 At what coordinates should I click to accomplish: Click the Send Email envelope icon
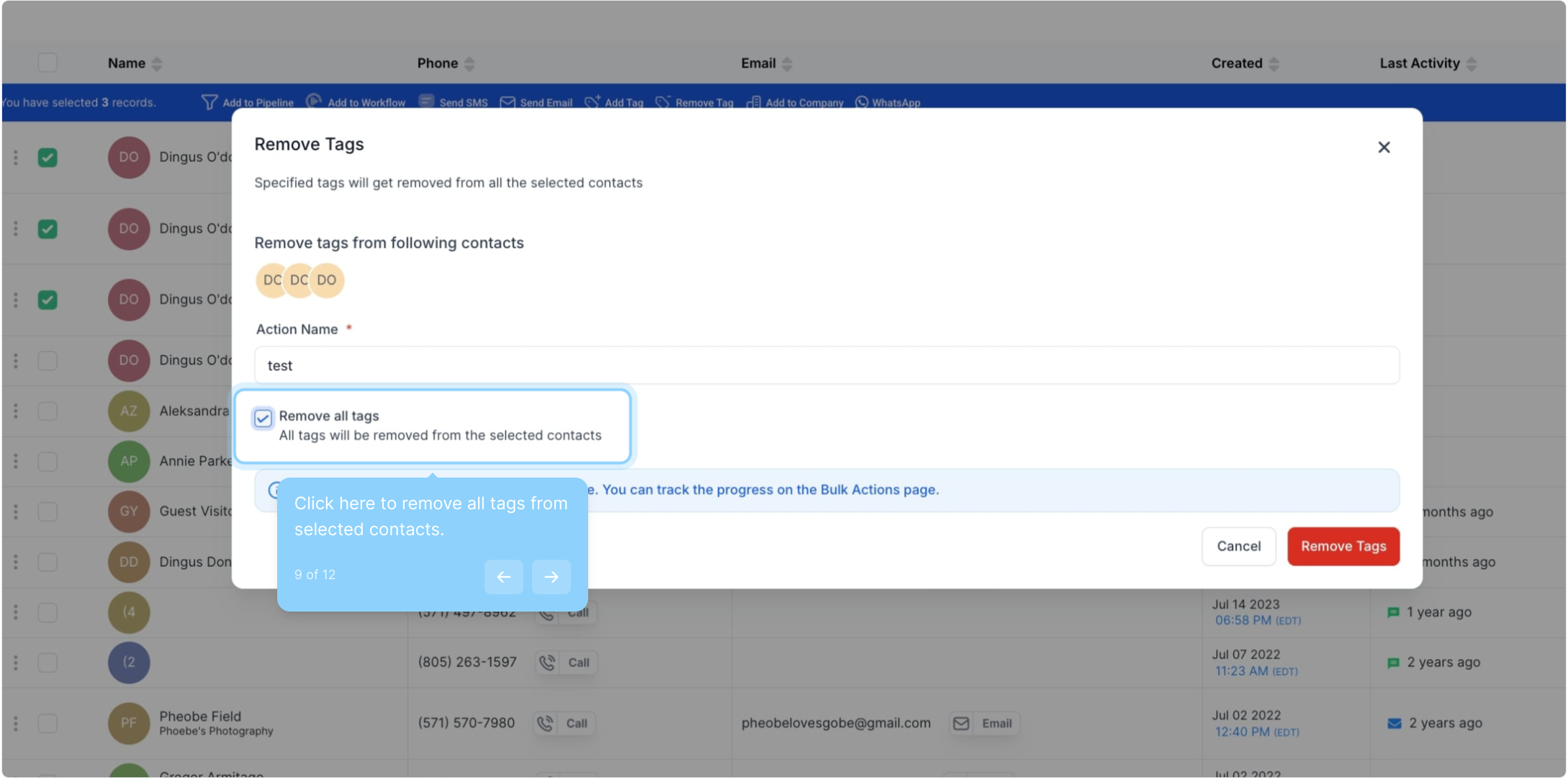tap(508, 102)
